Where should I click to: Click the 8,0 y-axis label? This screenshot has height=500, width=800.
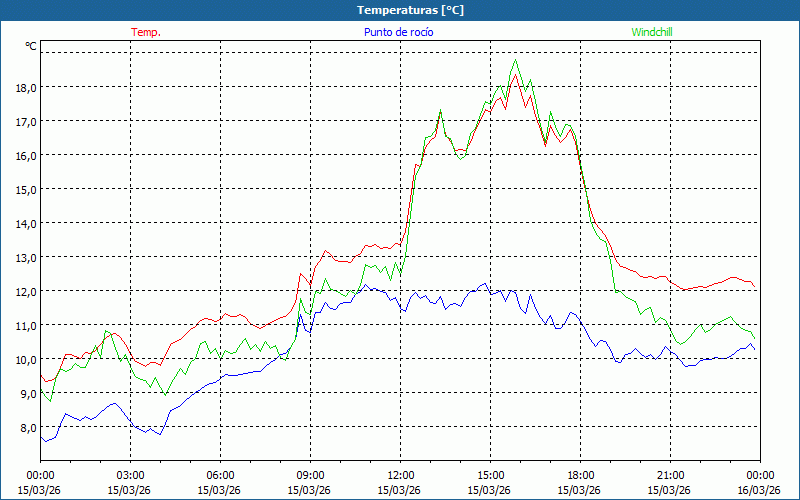click(x=26, y=427)
